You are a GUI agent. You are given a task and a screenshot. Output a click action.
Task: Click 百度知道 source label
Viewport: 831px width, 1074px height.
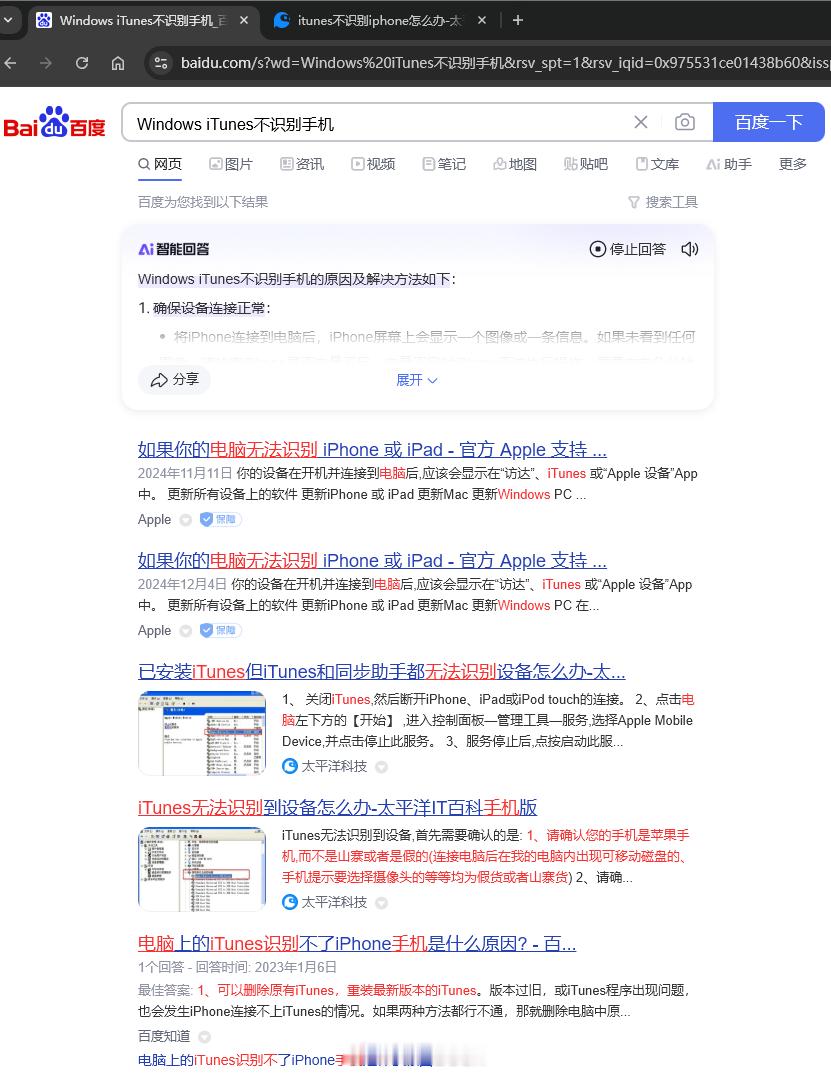coord(164,1036)
